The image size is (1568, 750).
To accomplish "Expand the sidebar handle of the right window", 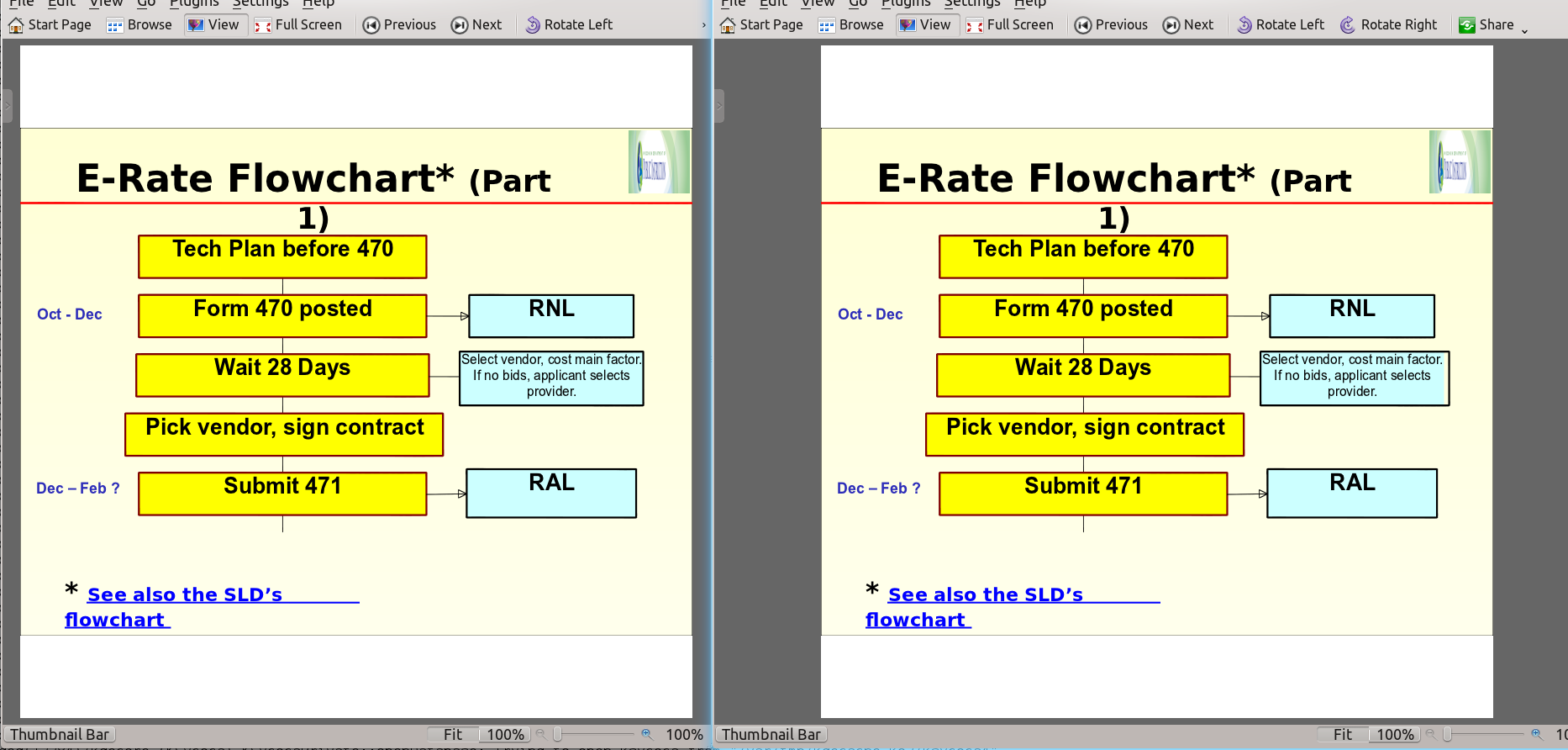I will 719,106.
